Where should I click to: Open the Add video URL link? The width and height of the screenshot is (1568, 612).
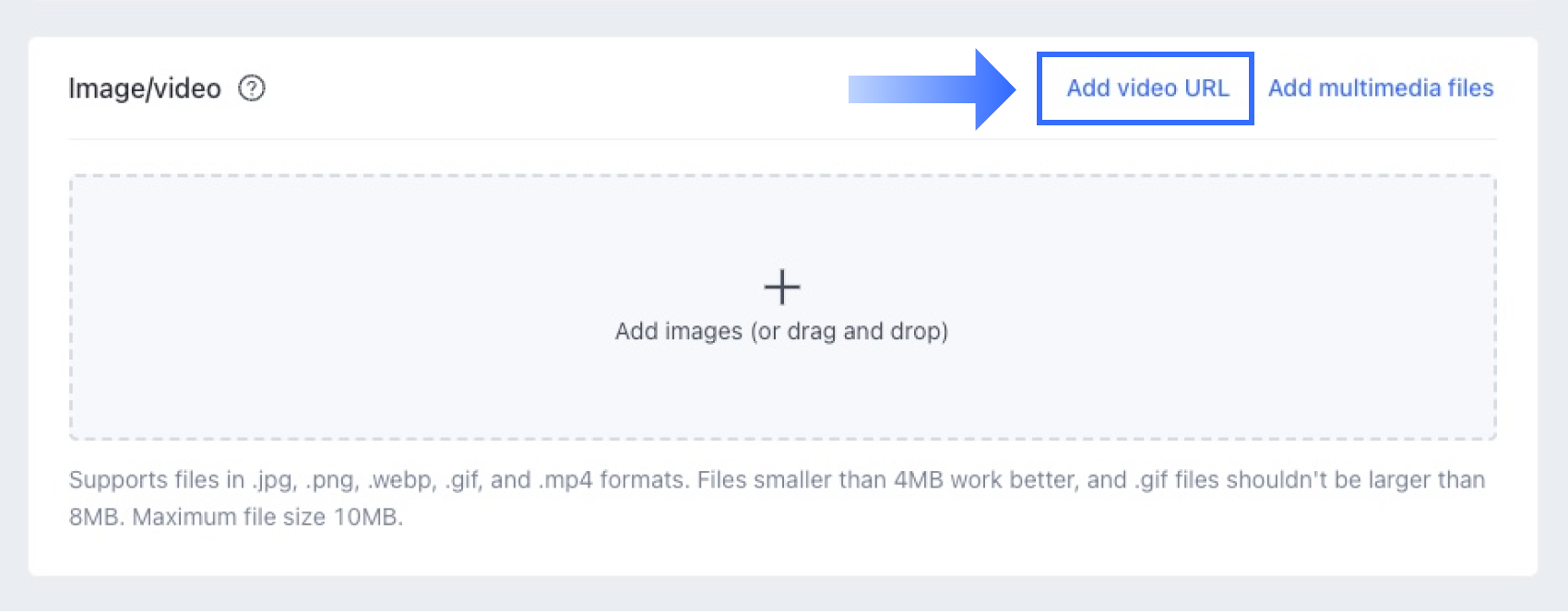(1147, 88)
